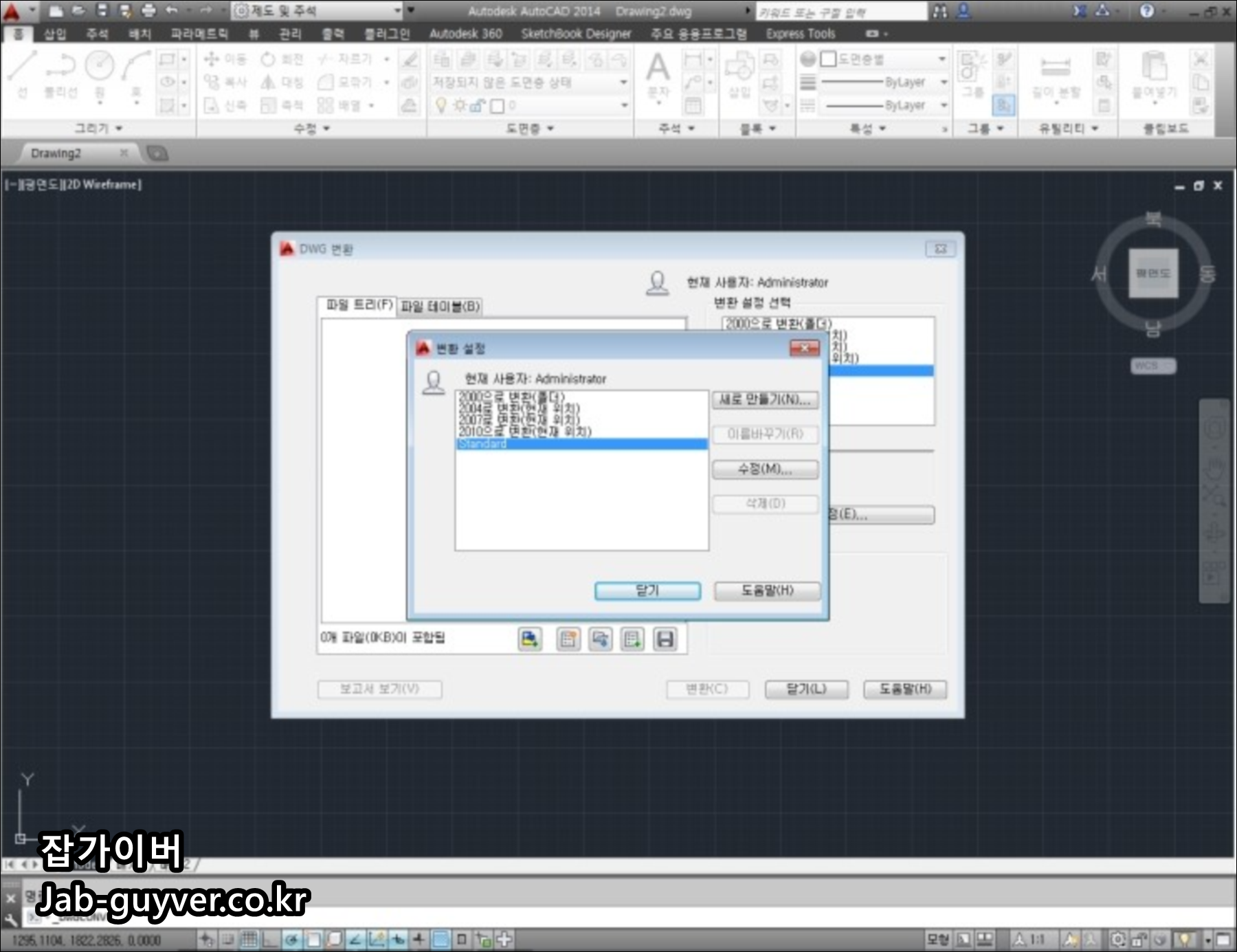Click the Move (이동) tool
This screenshot has width=1237, height=952.
point(225,60)
